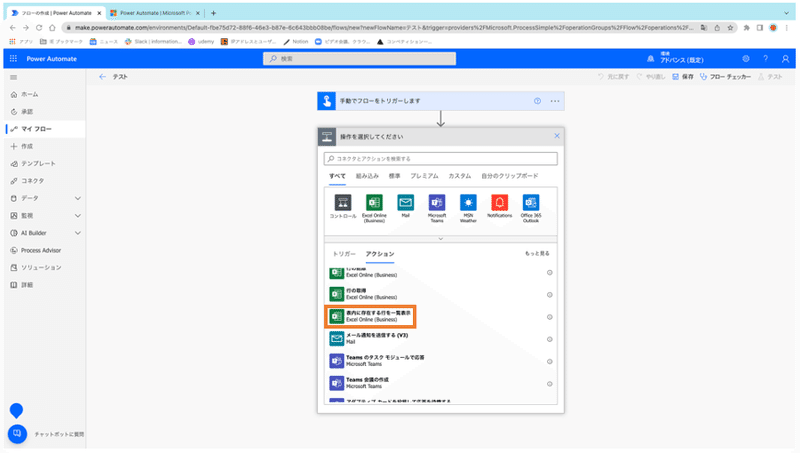
Task: Select the カスタム tab
Action: click(x=460, y=176)
